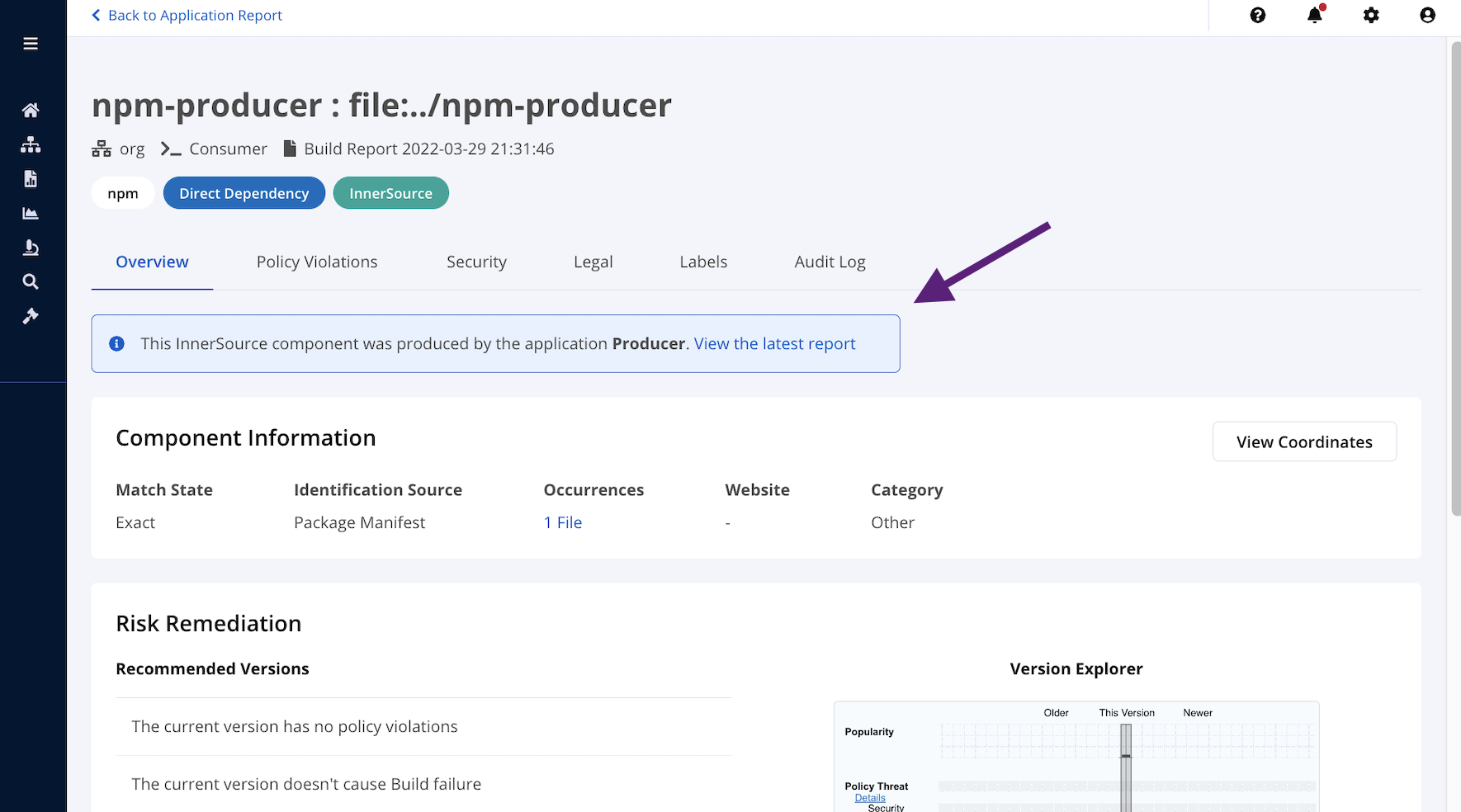Screen dimensions: 1461x812
Task: Open the area chart dashboard icon
Action: pos(31,214)
